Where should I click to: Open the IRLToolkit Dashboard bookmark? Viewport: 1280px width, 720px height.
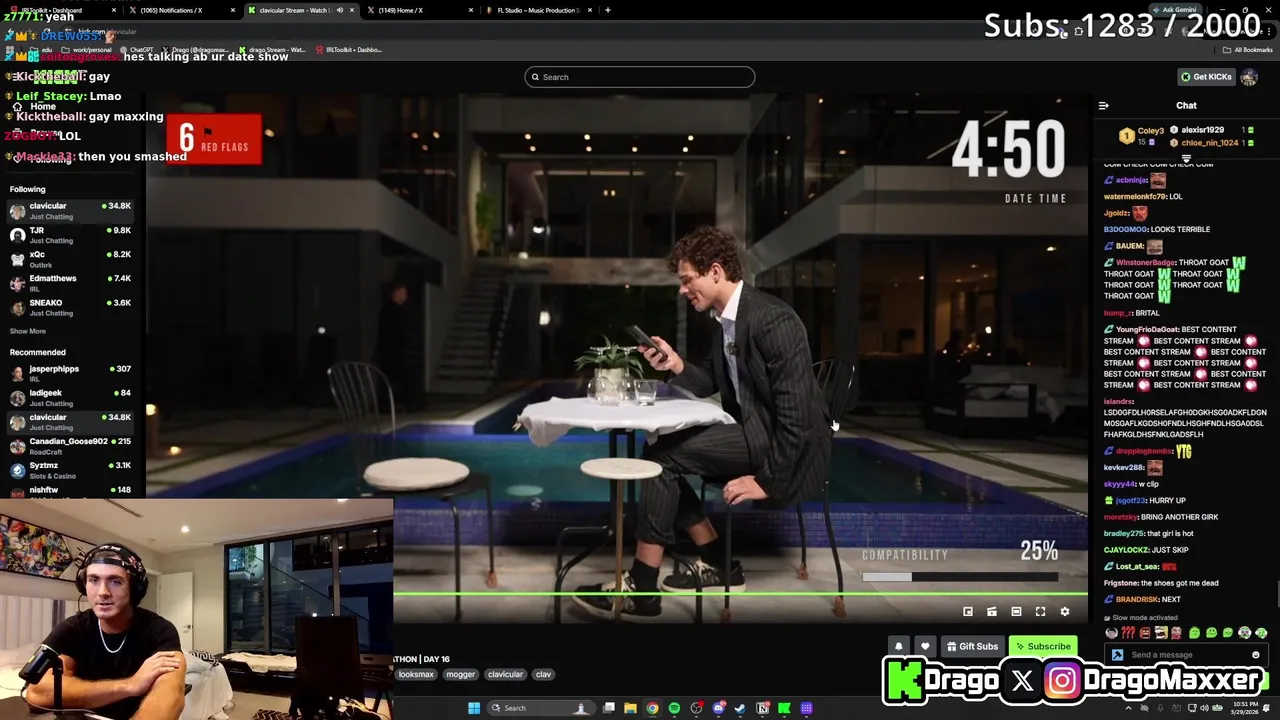point(350,49)
